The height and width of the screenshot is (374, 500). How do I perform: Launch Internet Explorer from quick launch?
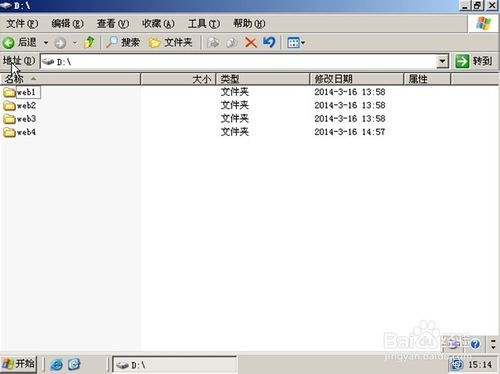tap(56, 364)
